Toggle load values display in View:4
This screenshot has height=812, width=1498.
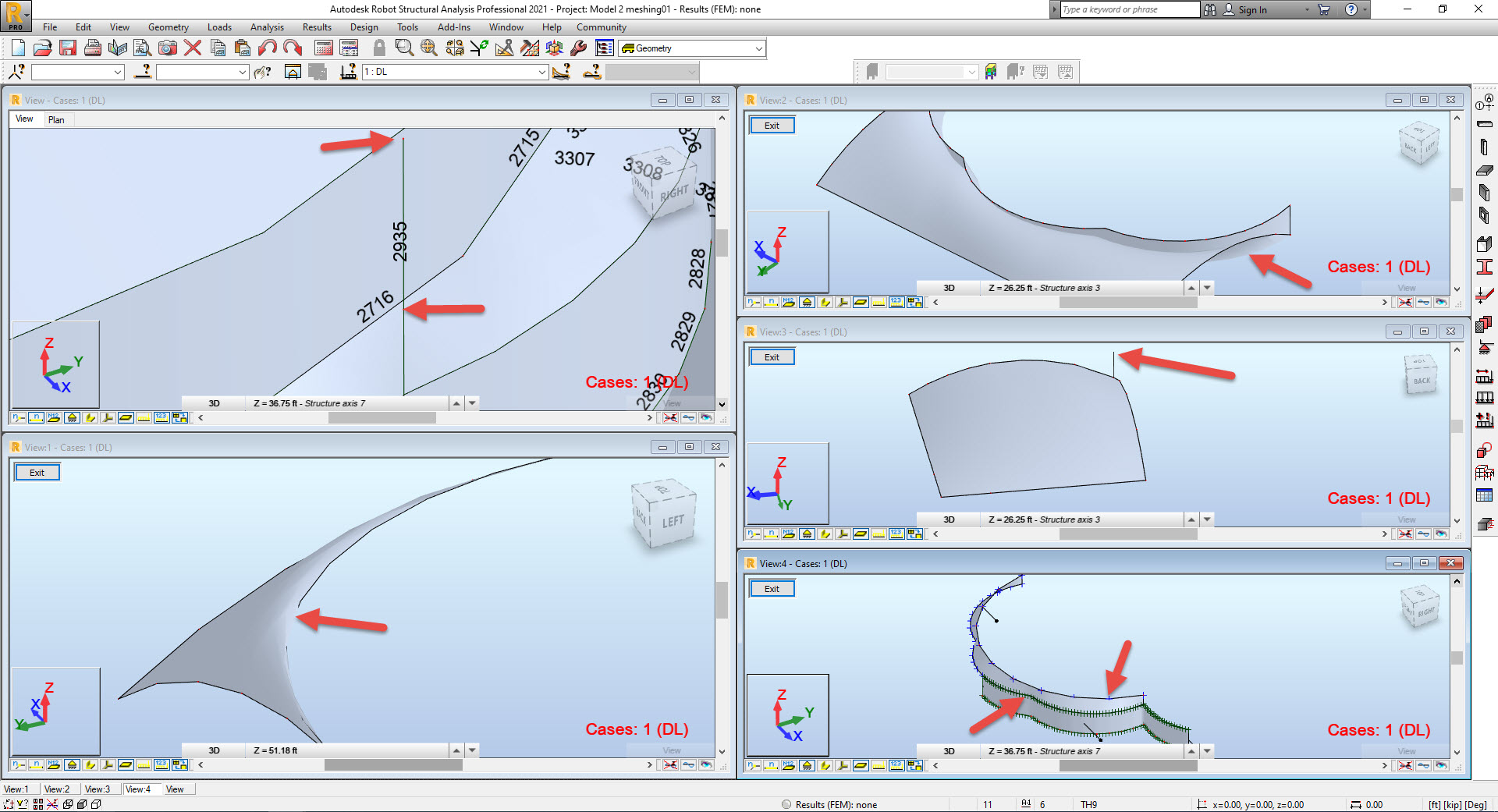coord(896,766)
